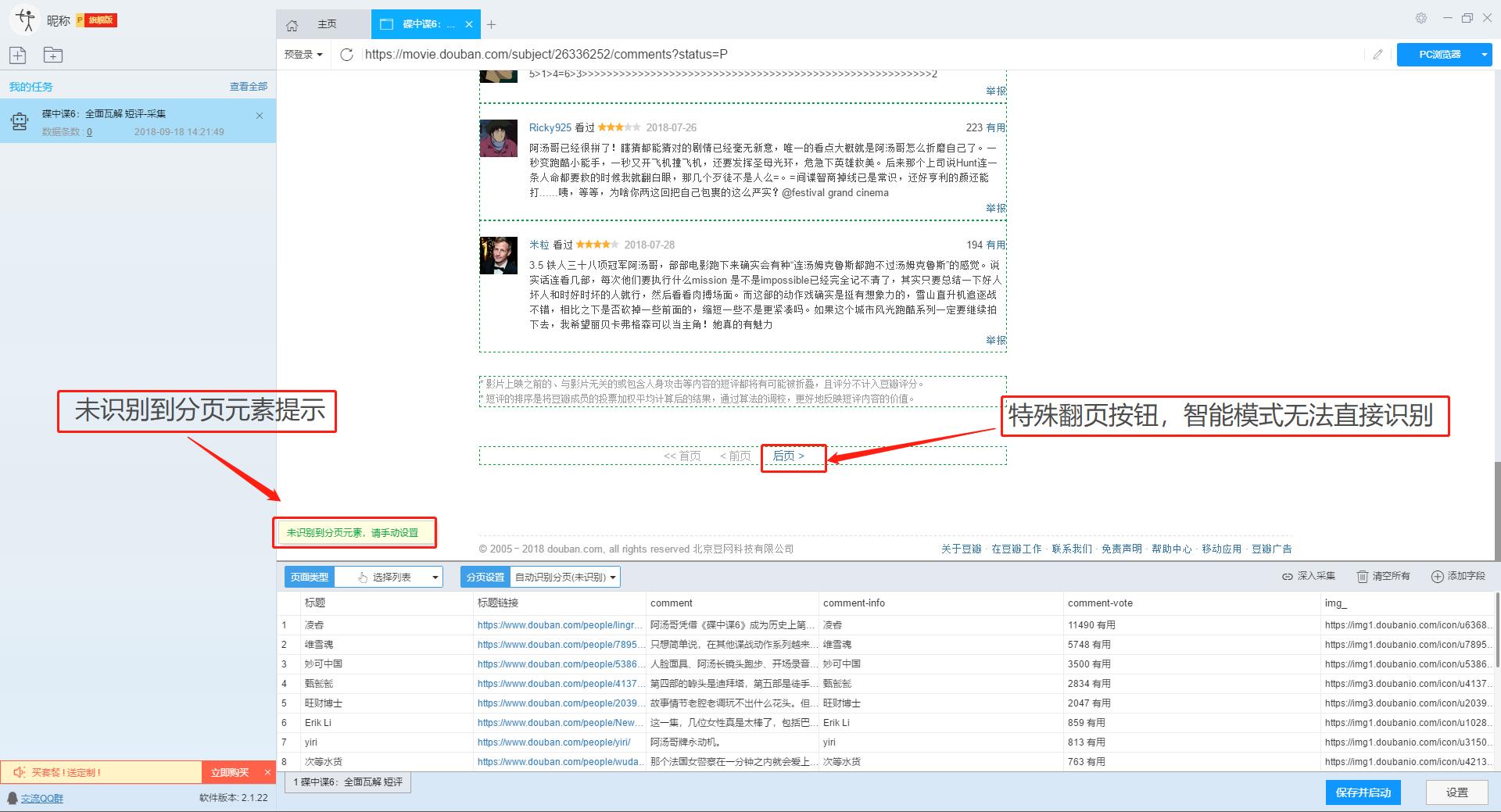1501x812 pixels.
Task: Click the PC浏览器 button
Action: [x=1439, y=54]
